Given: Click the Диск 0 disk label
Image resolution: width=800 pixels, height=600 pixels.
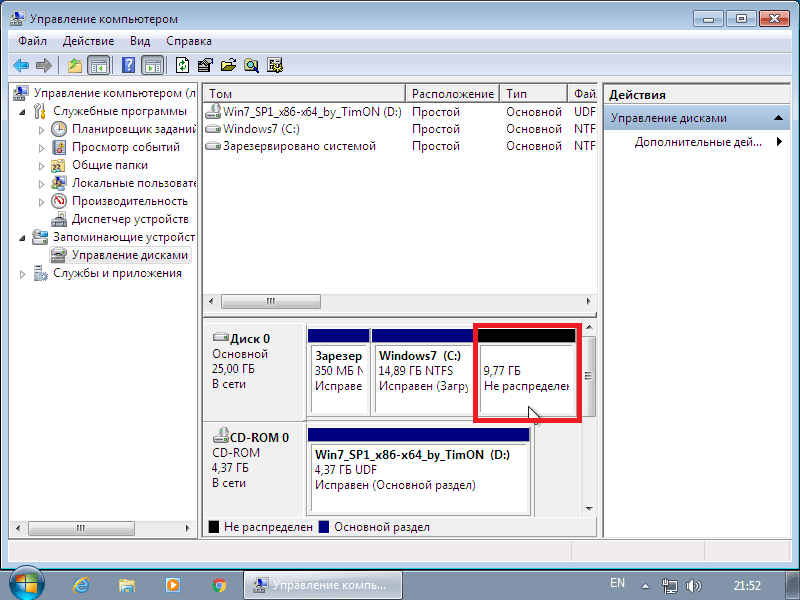Looking at the screenshot, I should click(x=250, y=339).
